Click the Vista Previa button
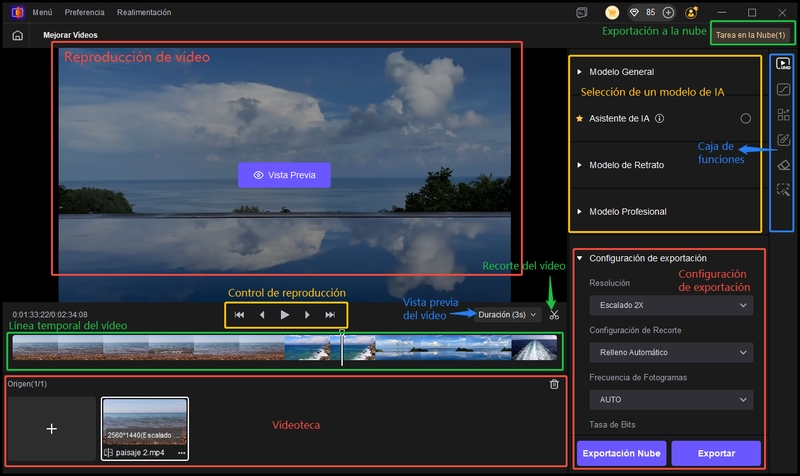800x476 pixels. [284, 175]
